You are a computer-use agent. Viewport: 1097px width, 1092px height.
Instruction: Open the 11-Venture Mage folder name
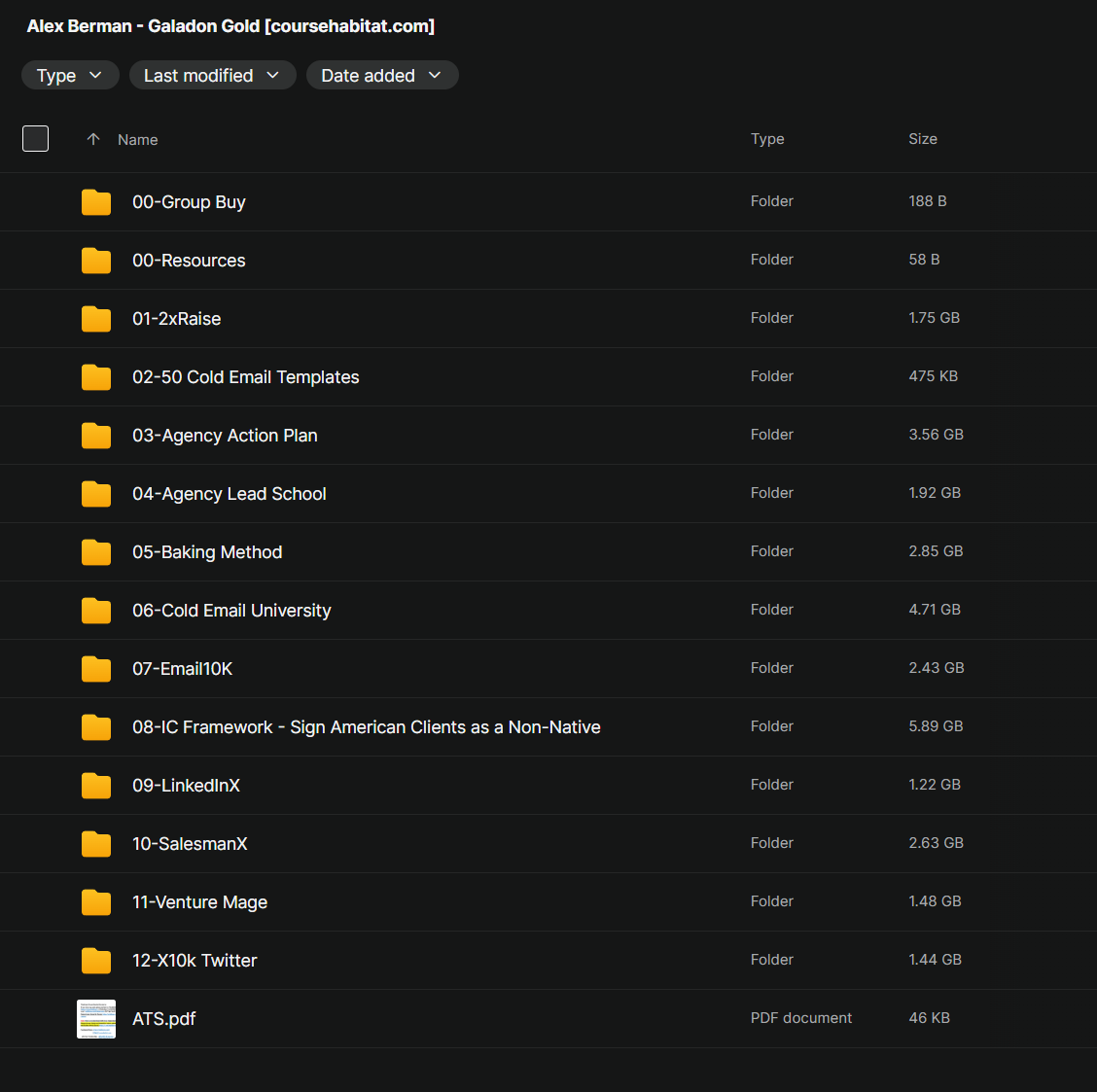[199, 902]
